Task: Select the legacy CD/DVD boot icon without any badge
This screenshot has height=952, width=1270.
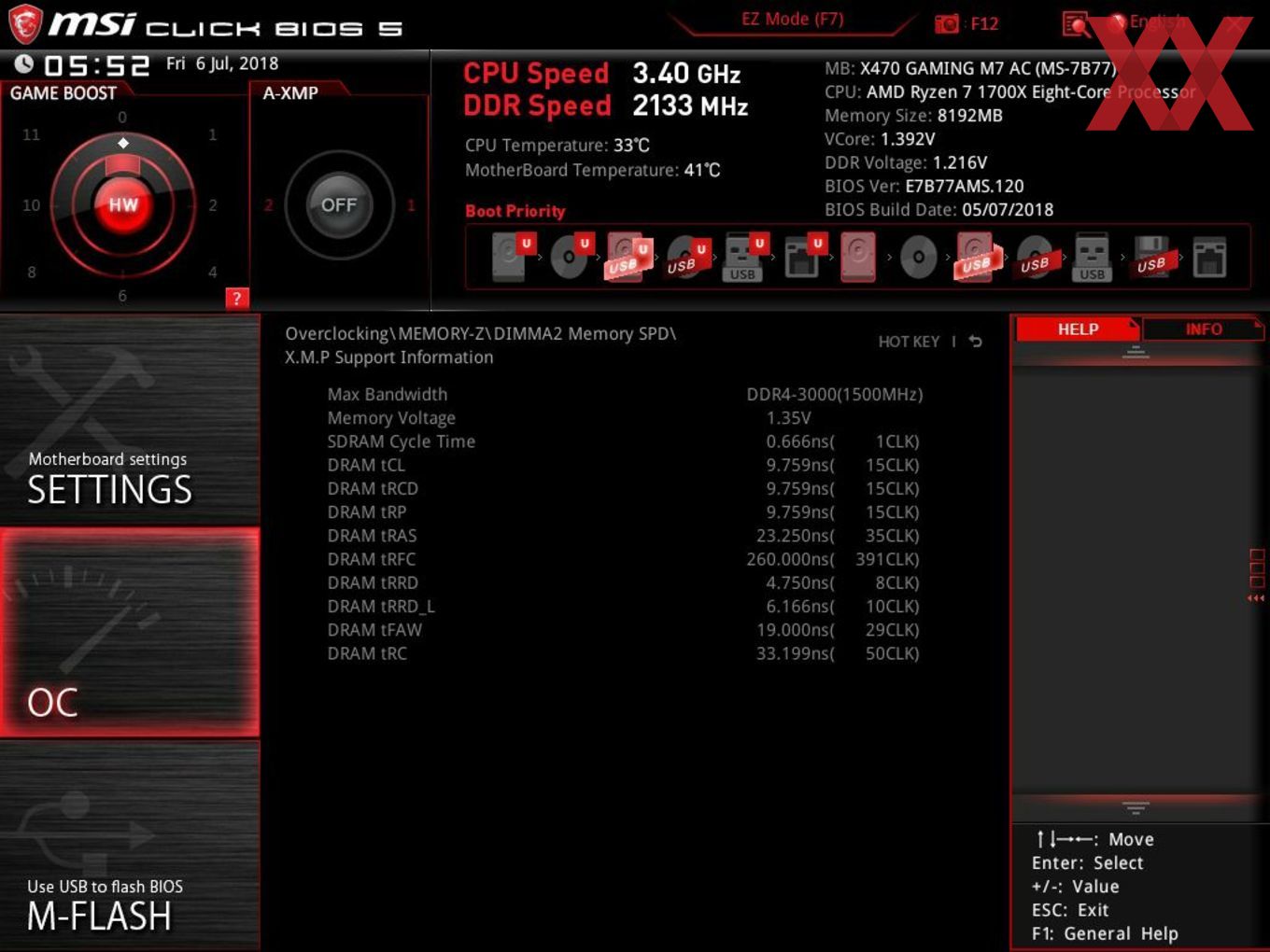Action: point(918,257)
